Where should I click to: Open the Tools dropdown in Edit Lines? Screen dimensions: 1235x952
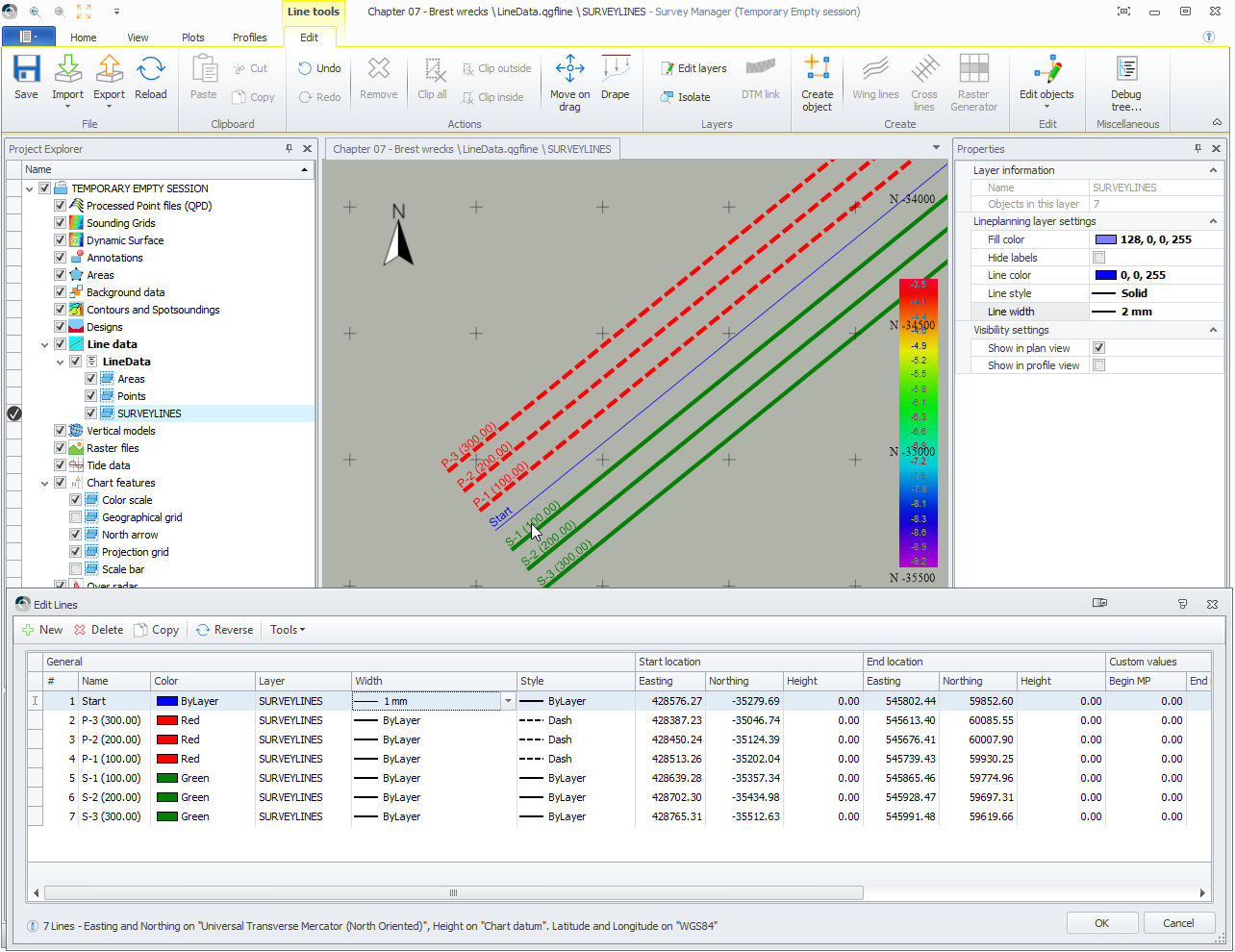[287, 630]
